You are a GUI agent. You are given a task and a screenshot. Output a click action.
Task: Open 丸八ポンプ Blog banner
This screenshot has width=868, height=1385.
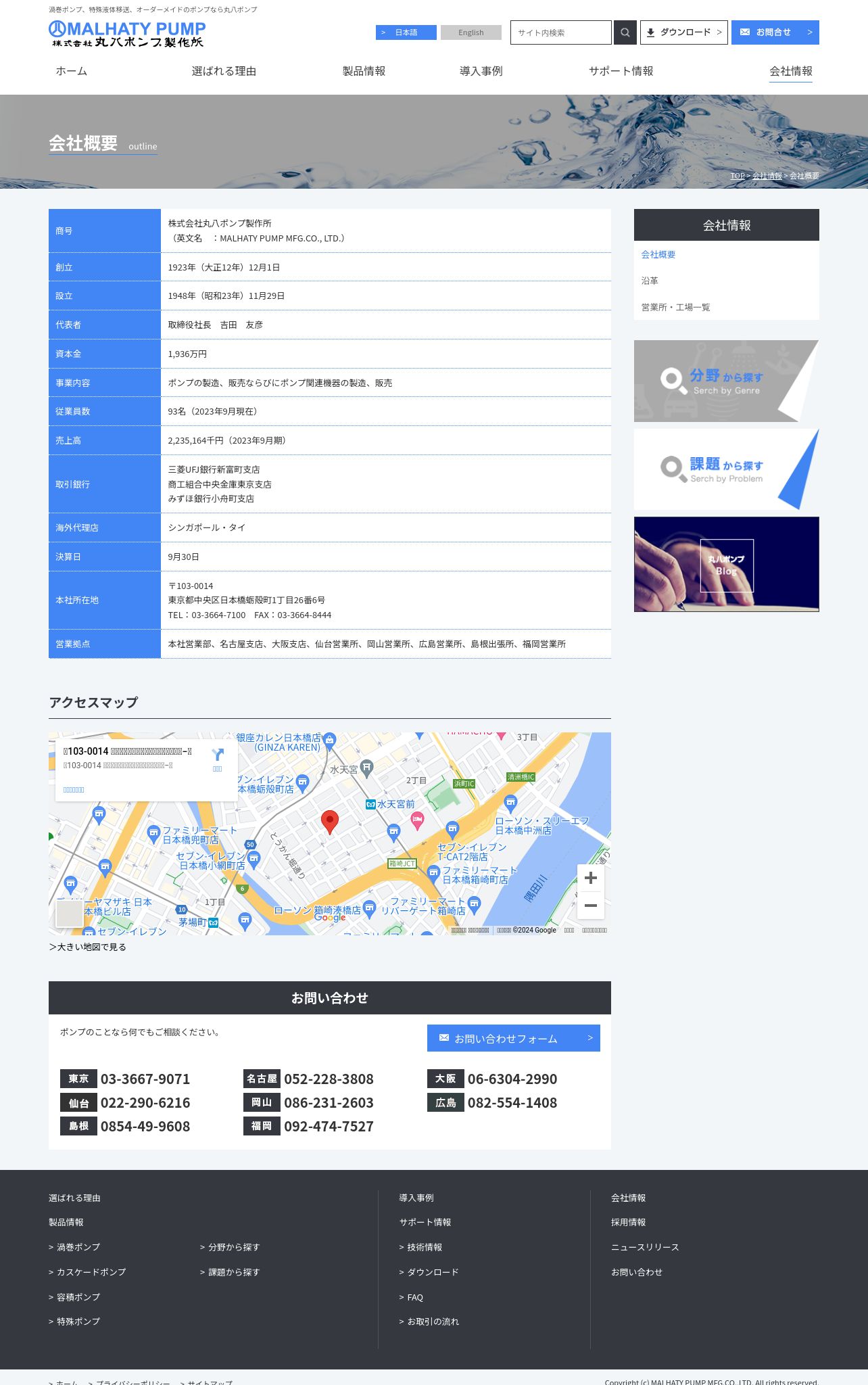coord(727,565)
